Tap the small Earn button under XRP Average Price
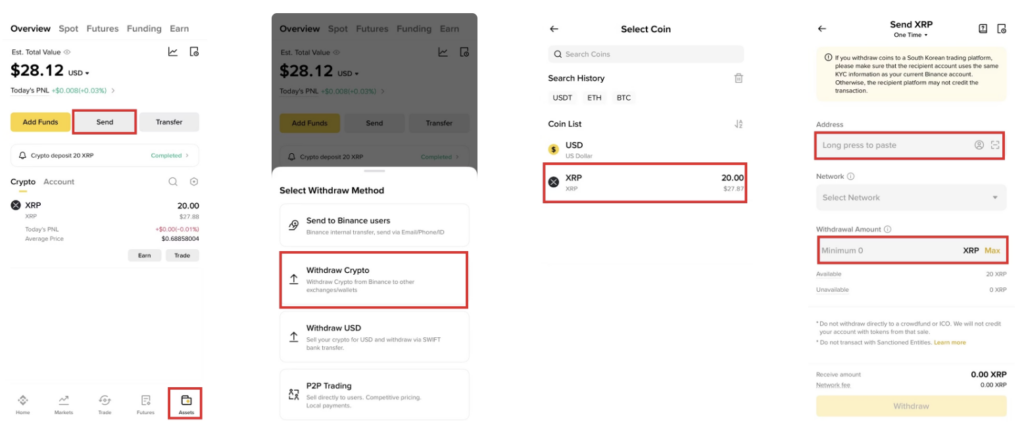The width and height of the screenshot is (1024, 426). 145,255
